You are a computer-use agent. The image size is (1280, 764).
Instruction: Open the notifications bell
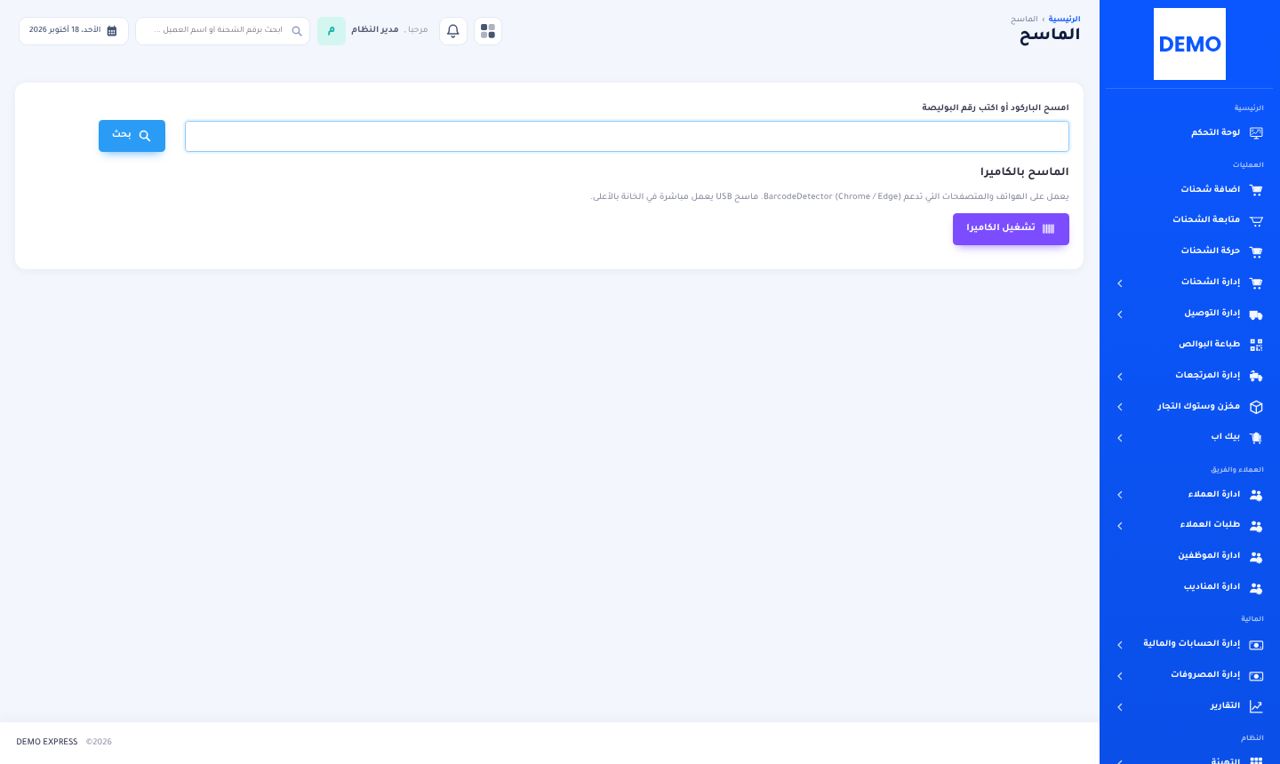pos(453,31)
